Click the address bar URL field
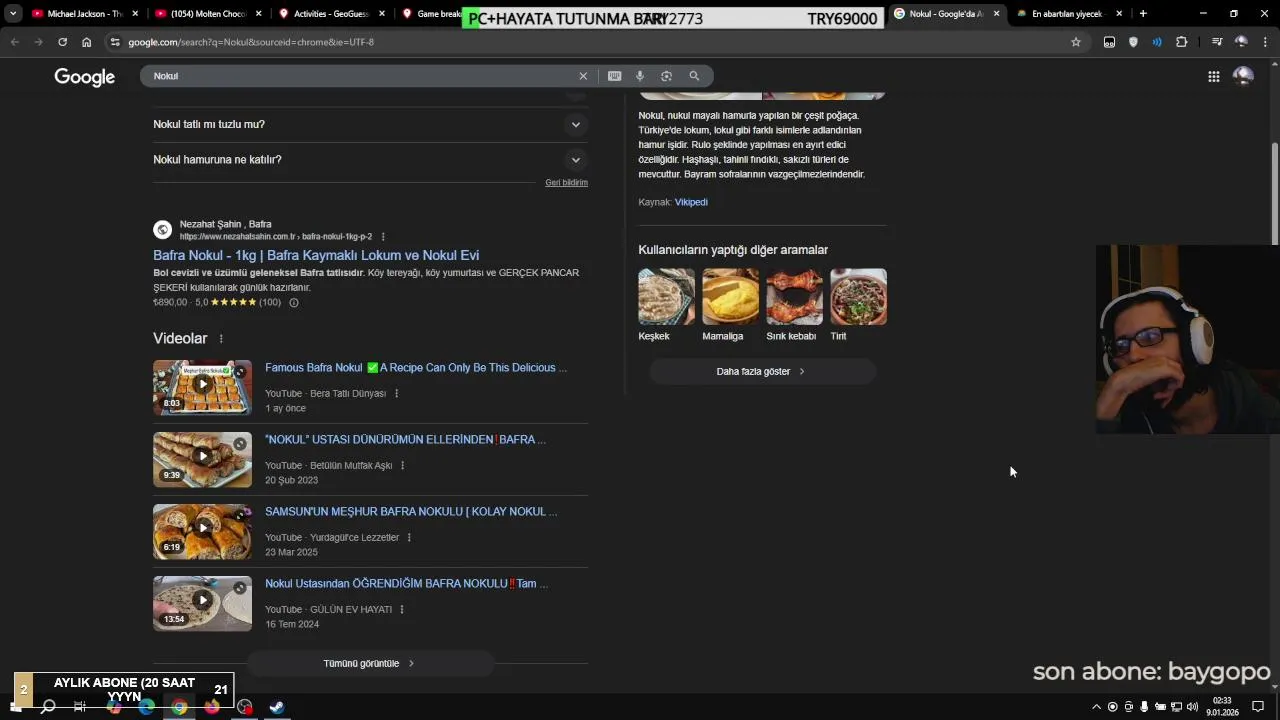 tap(590, 42)
